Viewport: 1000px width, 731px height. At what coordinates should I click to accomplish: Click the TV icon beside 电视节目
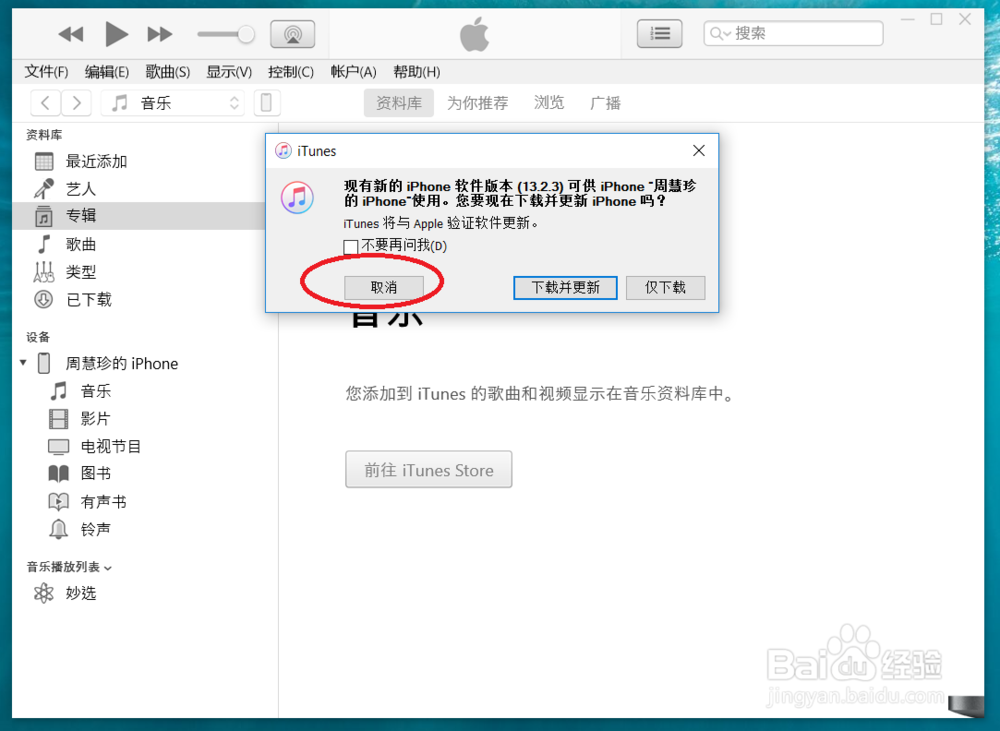coord(59,447)
